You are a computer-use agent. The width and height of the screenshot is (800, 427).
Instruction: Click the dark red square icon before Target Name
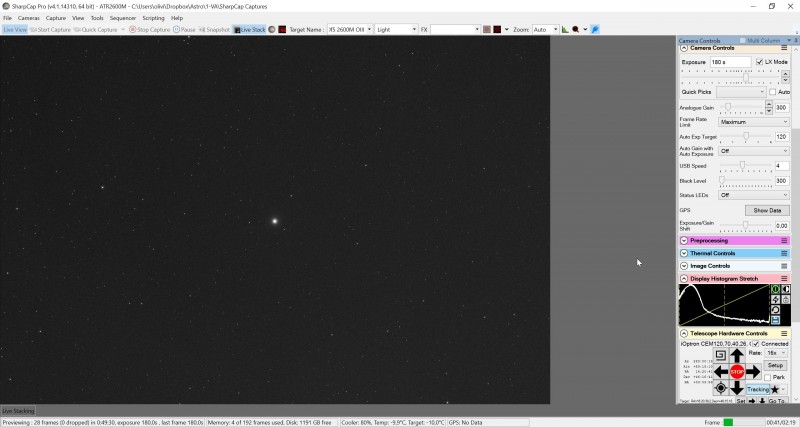point(282,30)
